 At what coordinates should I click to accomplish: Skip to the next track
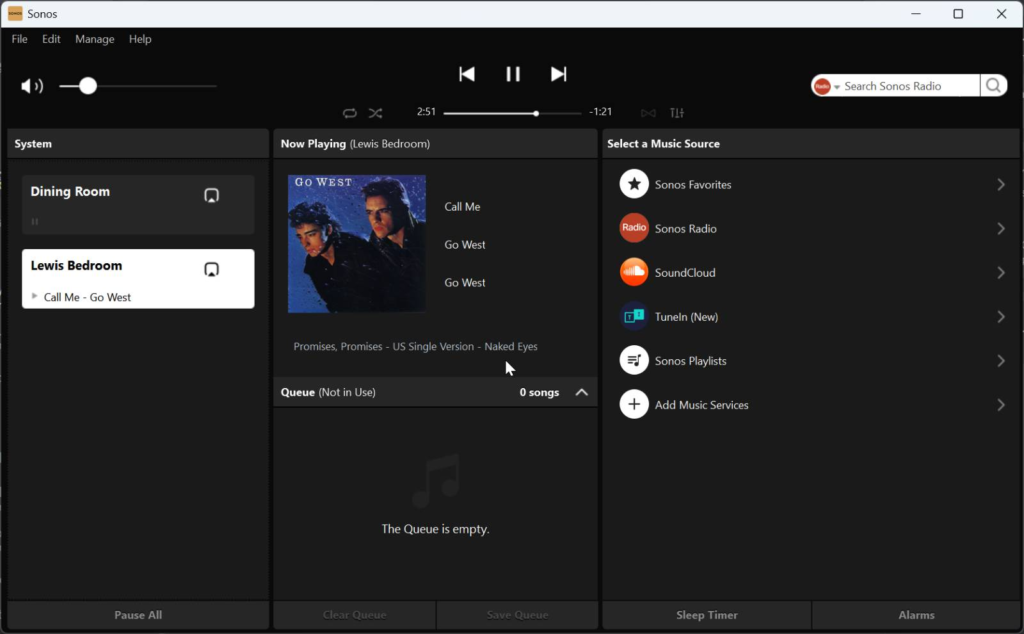tap(559, 74)
